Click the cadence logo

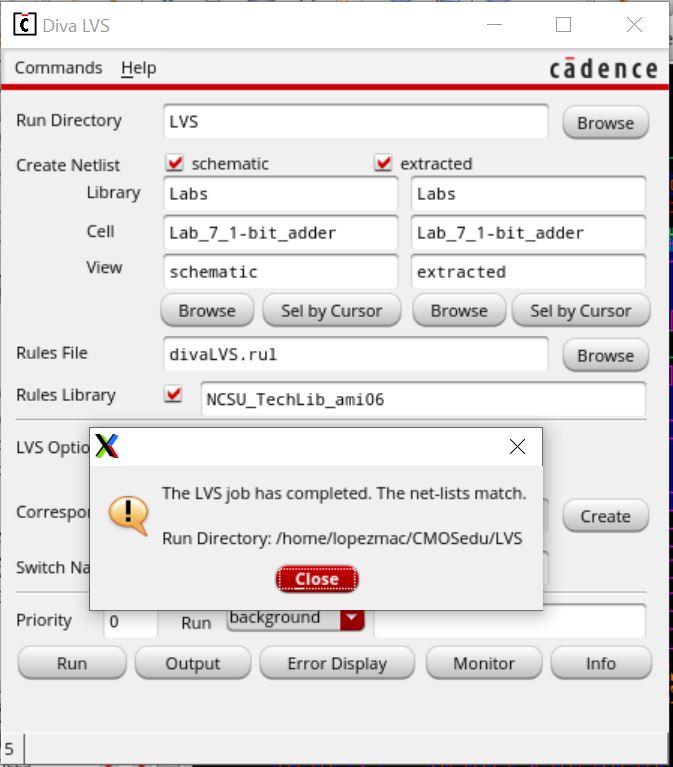click(x=604, y=69)
